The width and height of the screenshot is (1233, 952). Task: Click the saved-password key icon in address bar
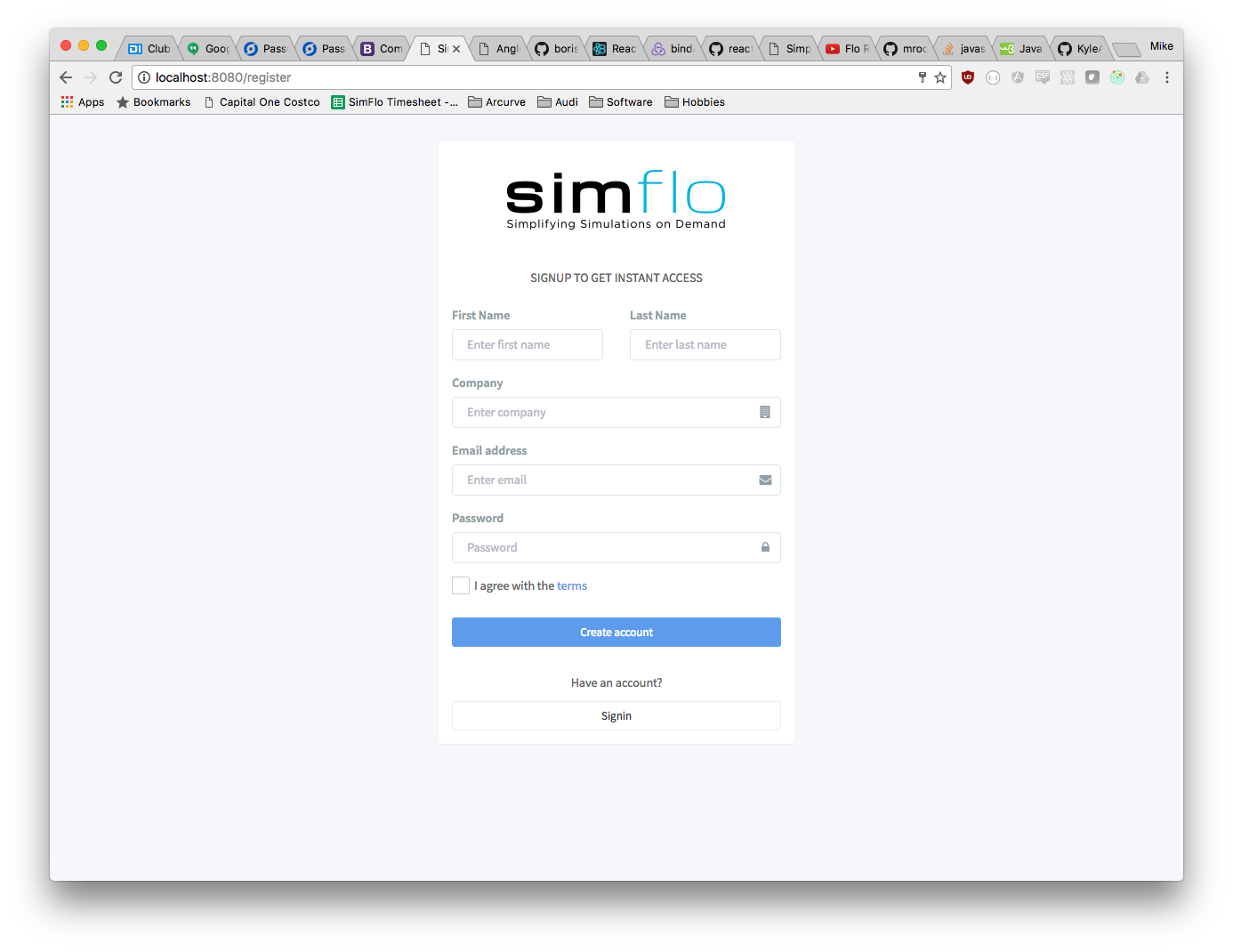(x=923, y=77)
